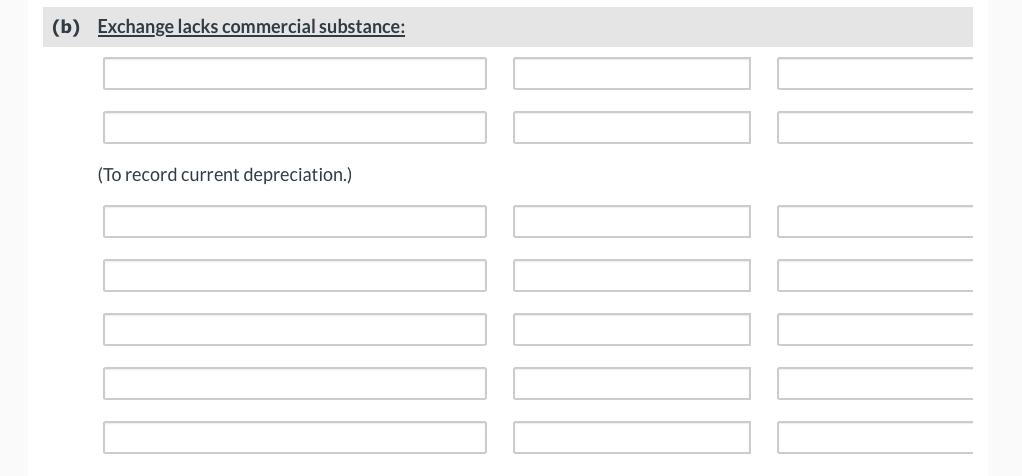The height and width of the screenshot is (476, 1022).
Task: Select account title field in second depreciation line
Action: [294, 127]
